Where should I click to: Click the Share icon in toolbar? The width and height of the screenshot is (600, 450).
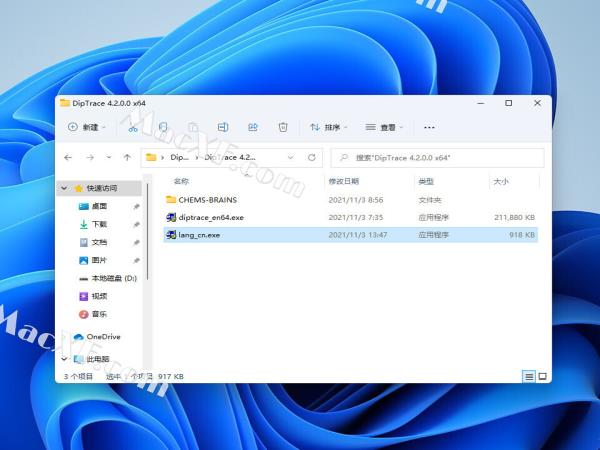[253, 127]
